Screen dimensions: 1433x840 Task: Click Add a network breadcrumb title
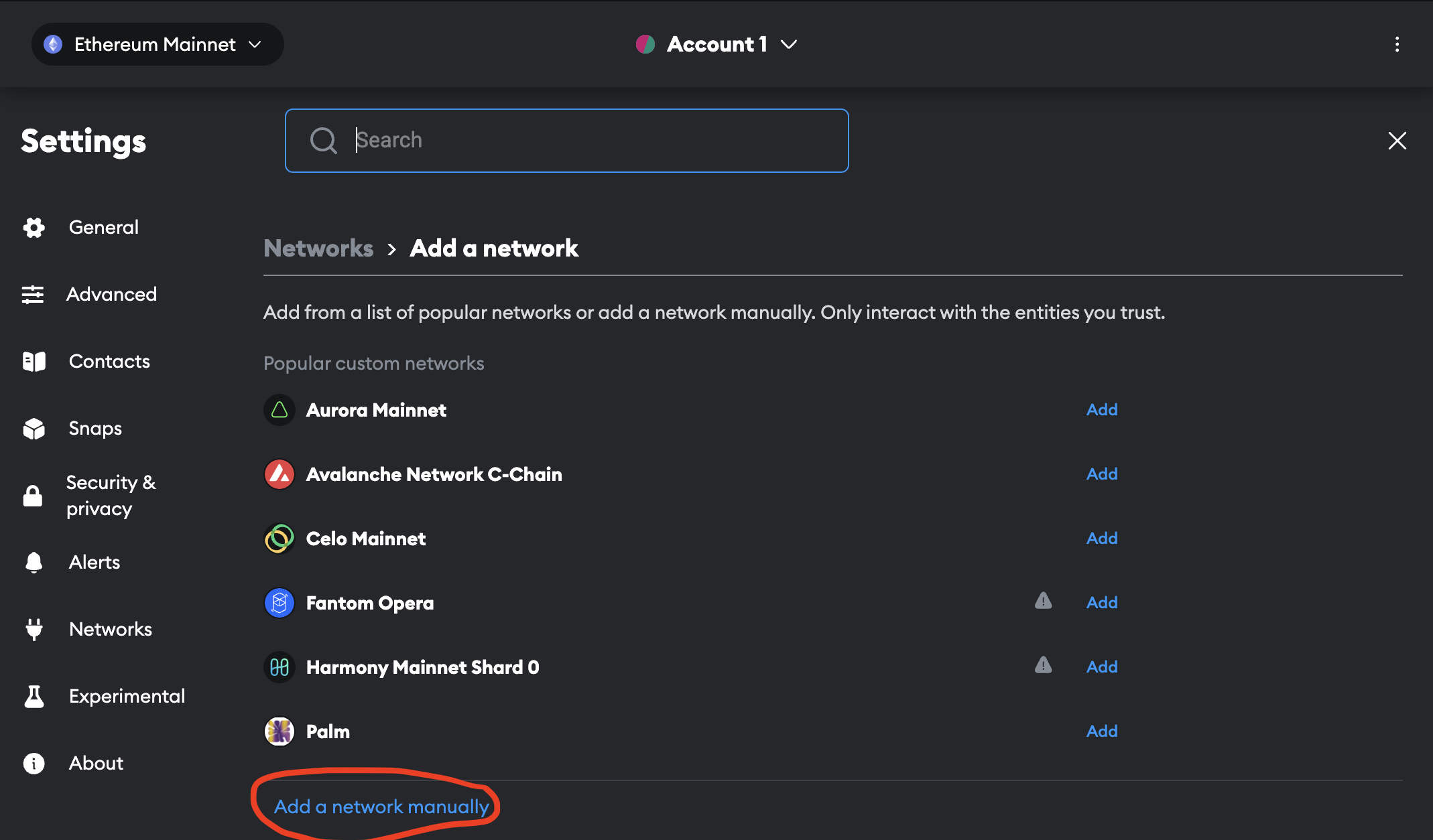tap(494, 249)
